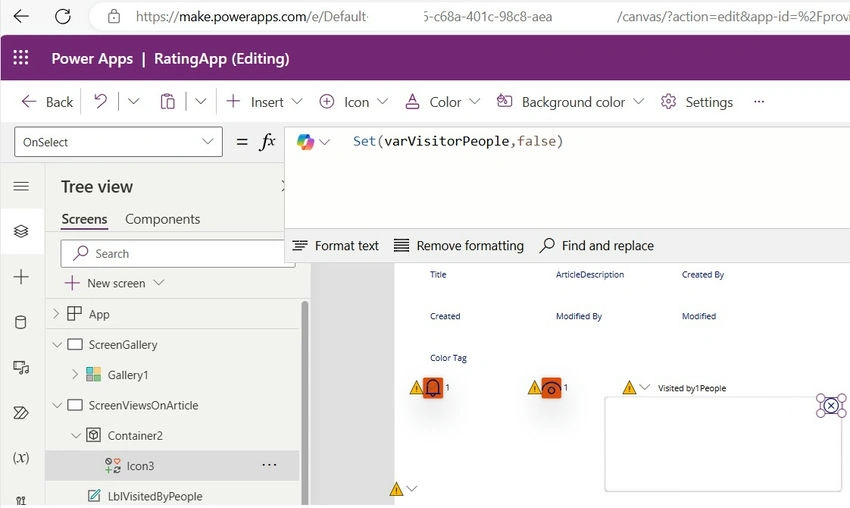Select ScreenGallery in the tree
Screen dimensions: 850x508
tap(123, 345)
